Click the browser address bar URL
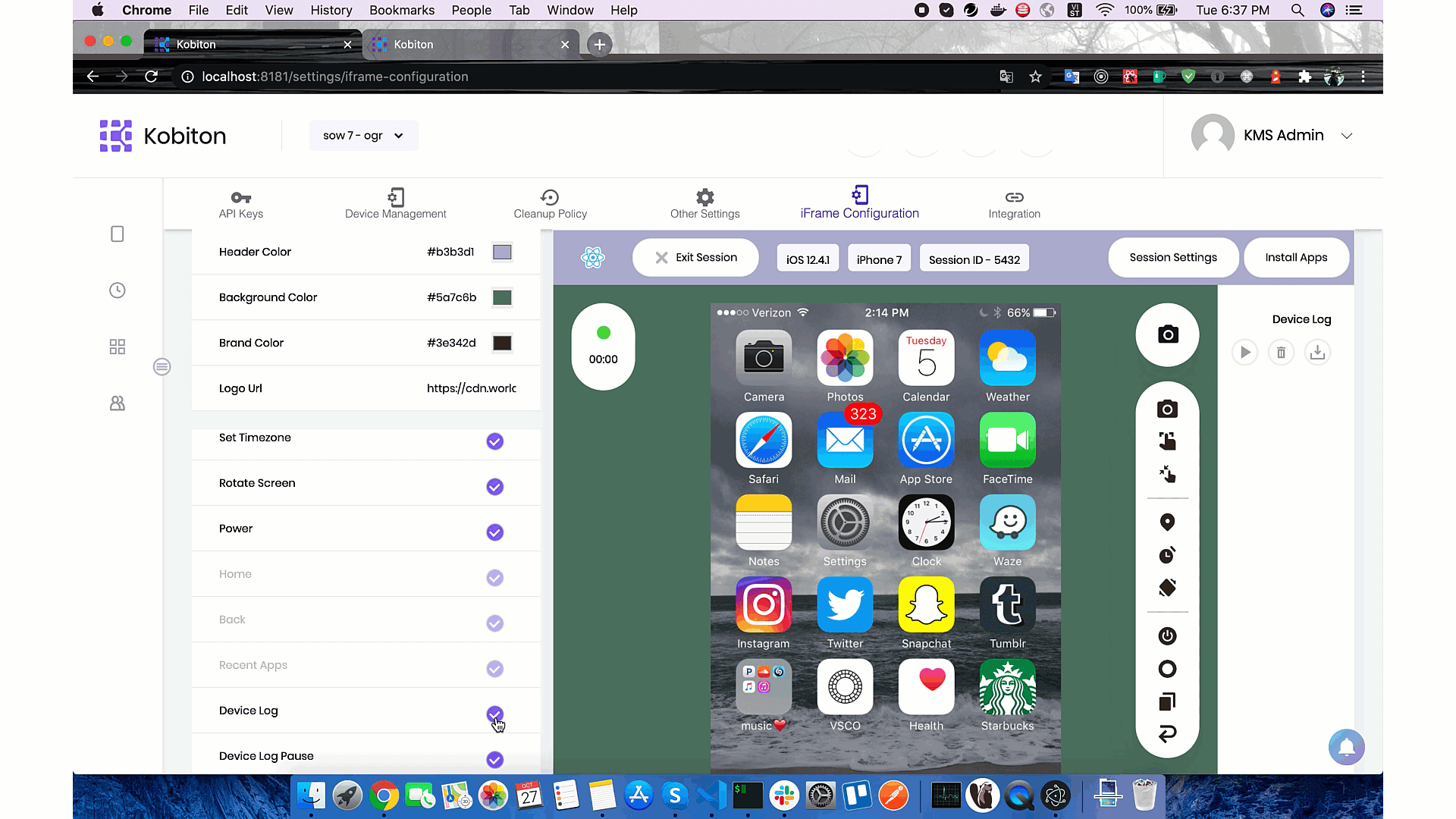This screenshot has width=1456, height=819. point(334,77)
